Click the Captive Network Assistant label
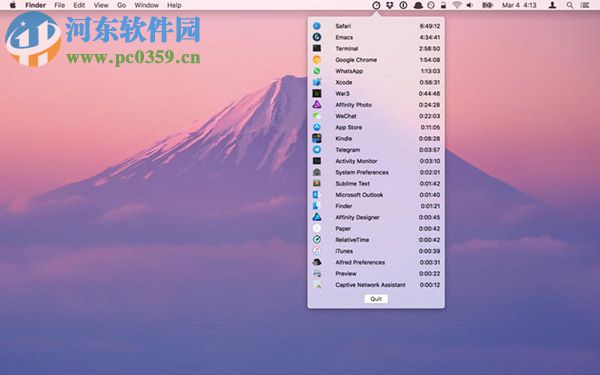The width and height of the screenshot is (600, 375). (x=370, y=285)
